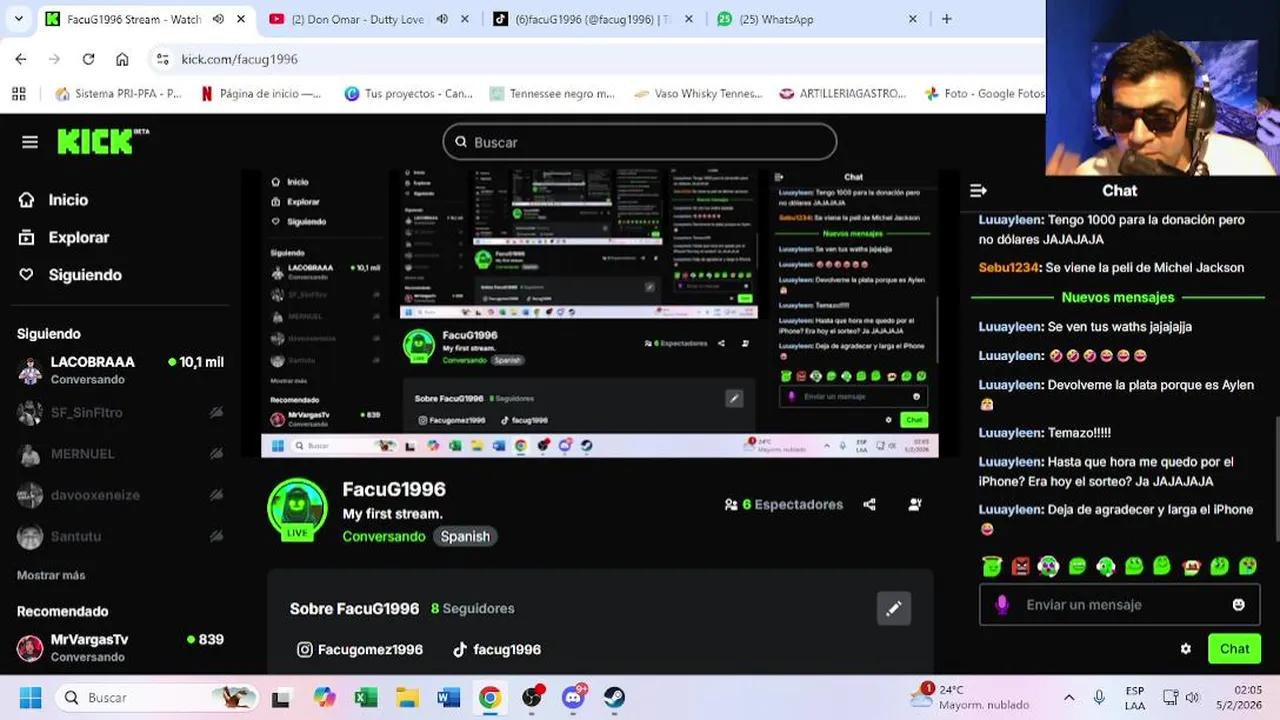The height and width of the screenshot is (720, 1280).
Task: Collapse the chat panel
Action: click(x=978, y=191)
